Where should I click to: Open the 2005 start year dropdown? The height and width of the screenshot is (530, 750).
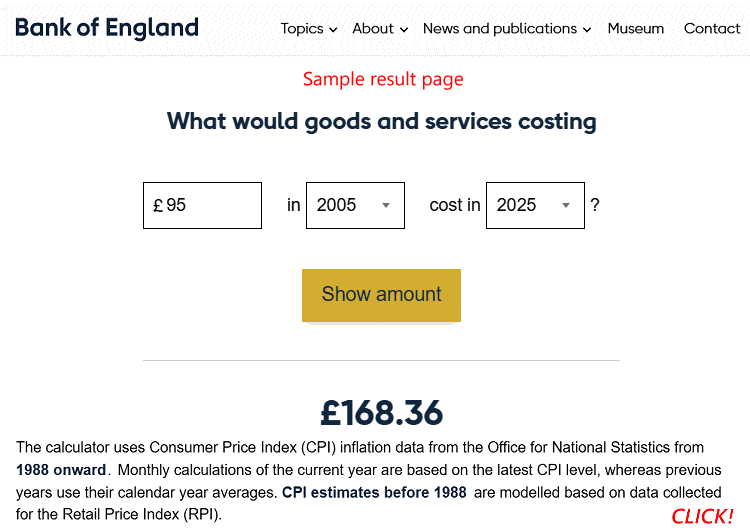355,205
